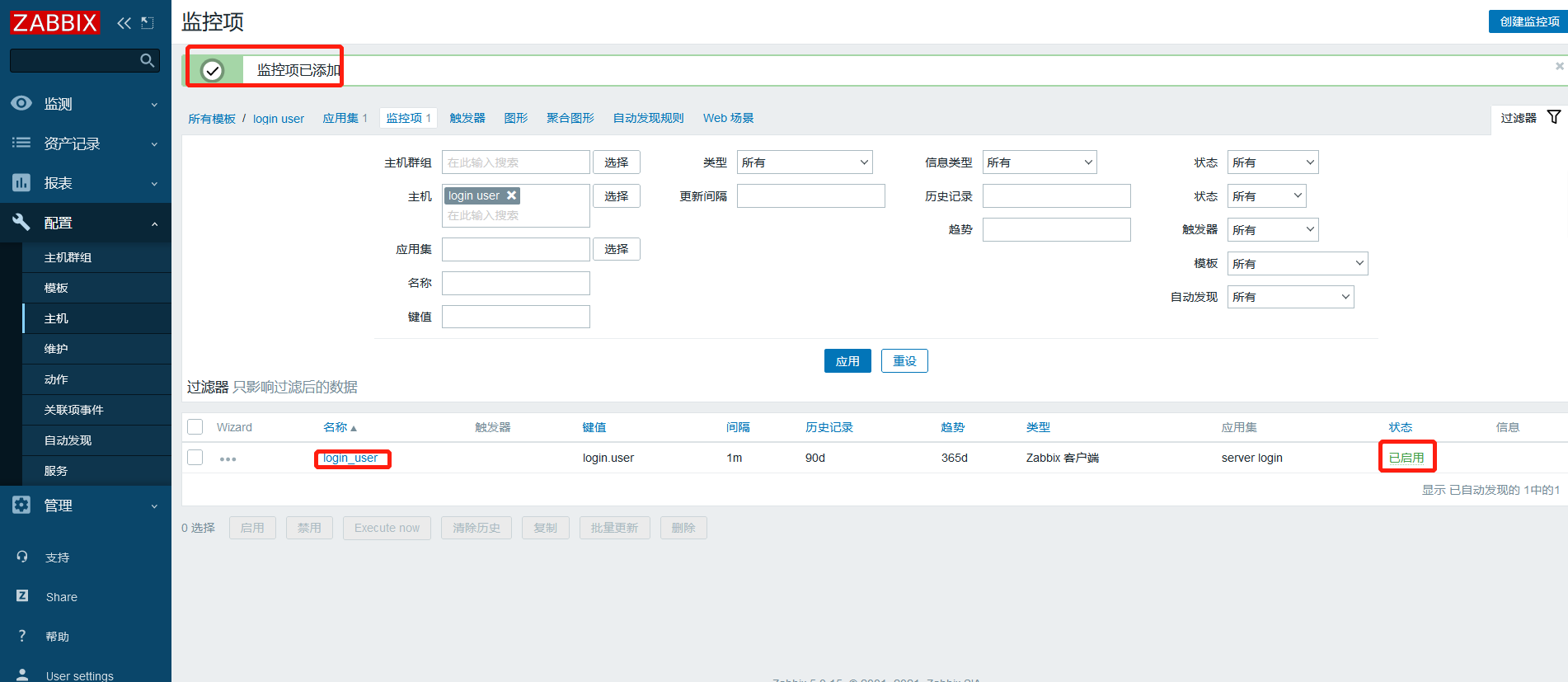This screenshot has width=1568, height=682.
Task: Open the Web 场景 tab
Action: pos(729,118)
